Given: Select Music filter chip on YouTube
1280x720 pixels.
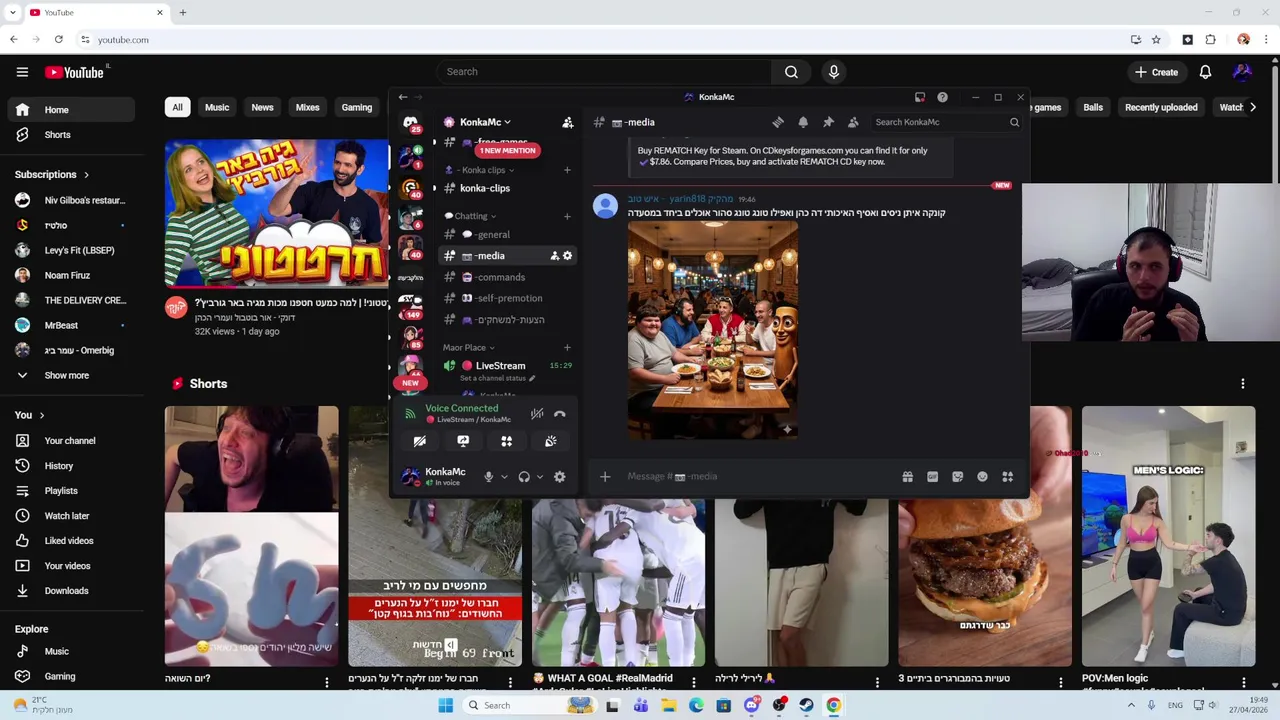Looking at the screenshot, I should point(217,108).
